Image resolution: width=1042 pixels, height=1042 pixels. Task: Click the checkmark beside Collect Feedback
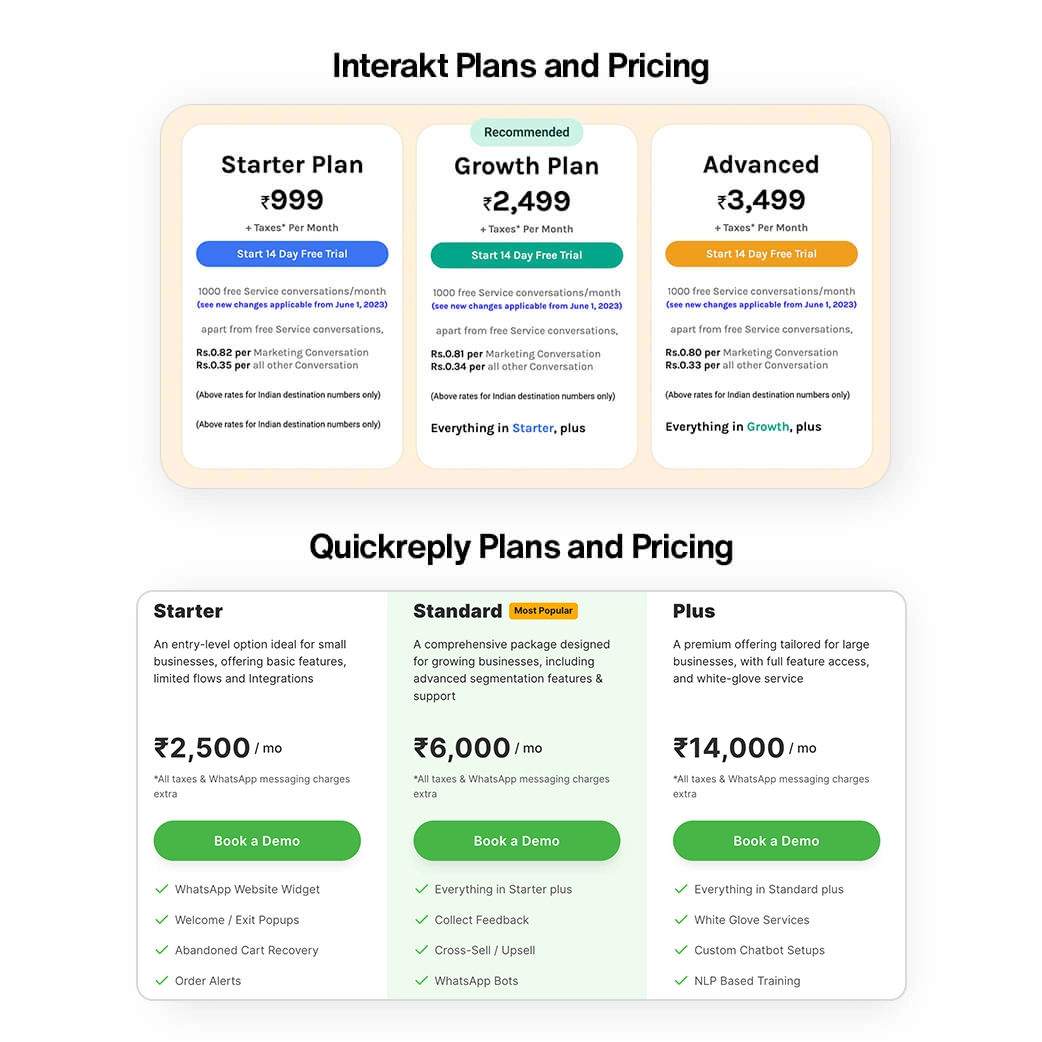pyautogui.click(x=421, y=919)
